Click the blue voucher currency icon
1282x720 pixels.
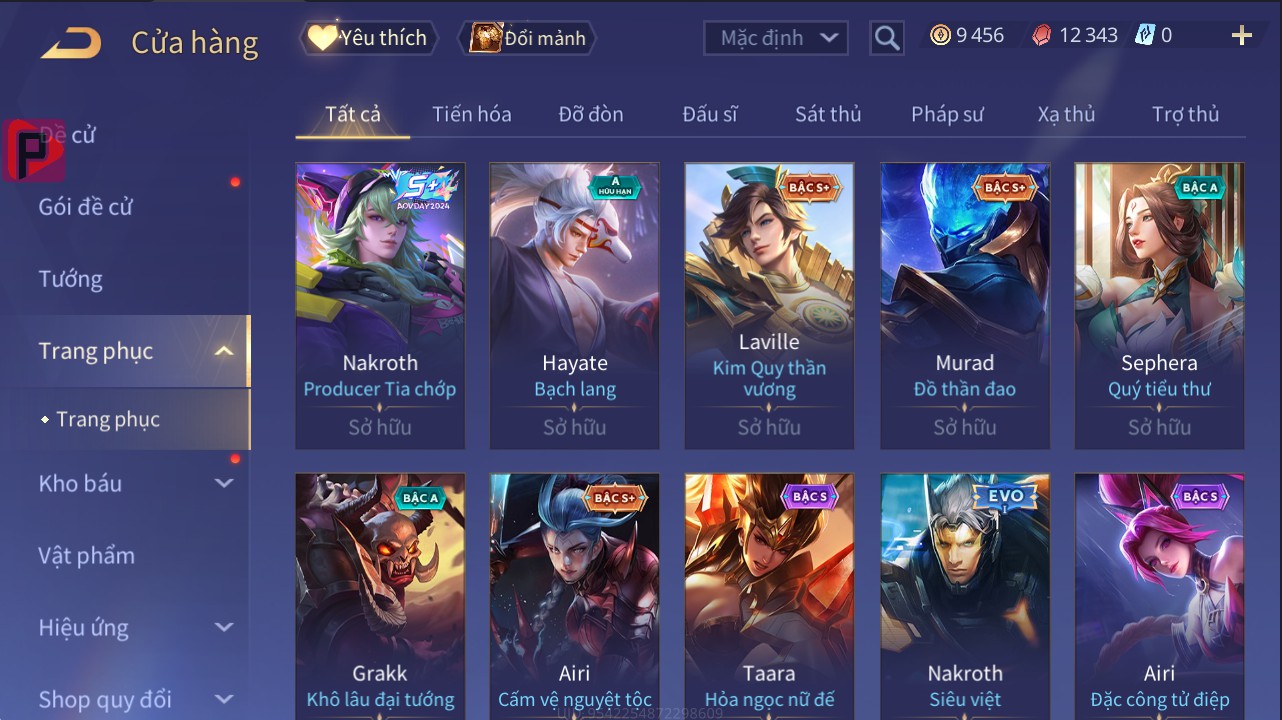click(1145, 36)
